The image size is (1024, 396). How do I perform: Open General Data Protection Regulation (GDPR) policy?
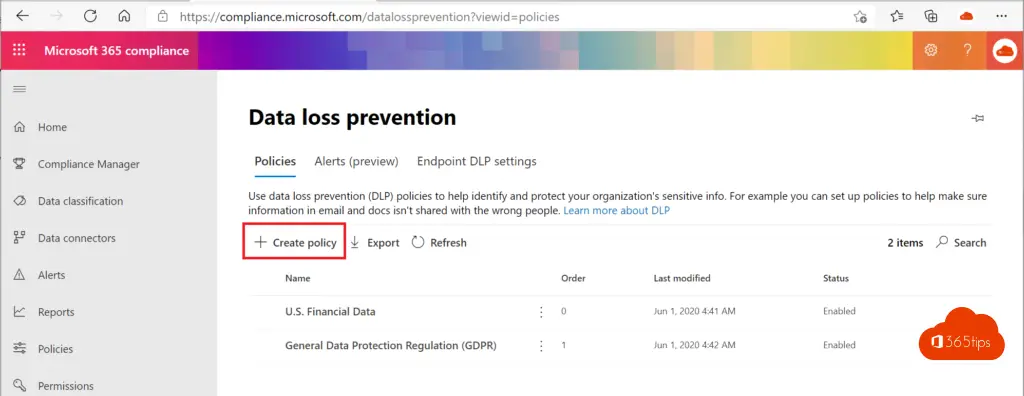[x=391, y=345]
